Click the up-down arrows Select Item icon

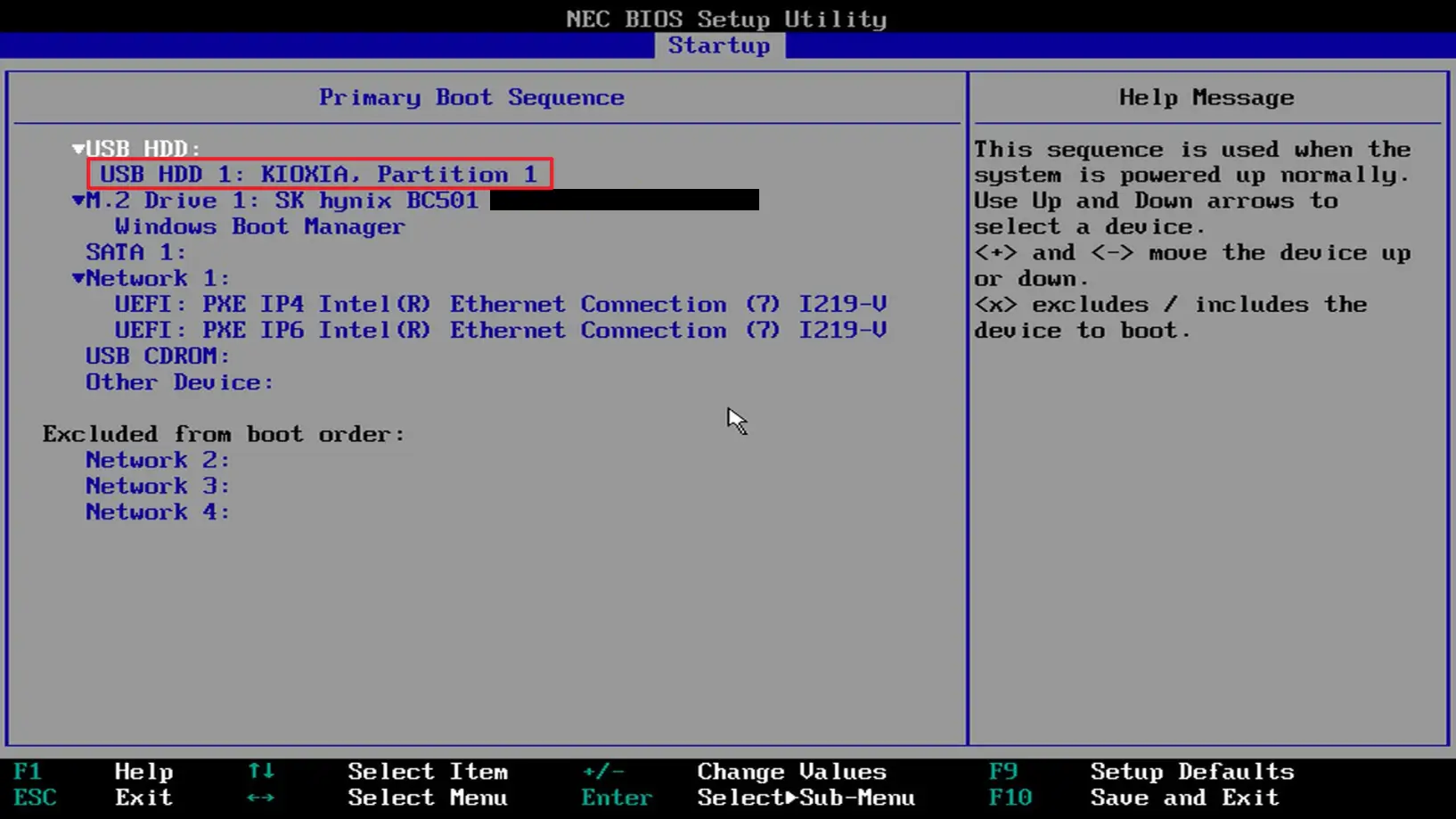click(261, 772)
